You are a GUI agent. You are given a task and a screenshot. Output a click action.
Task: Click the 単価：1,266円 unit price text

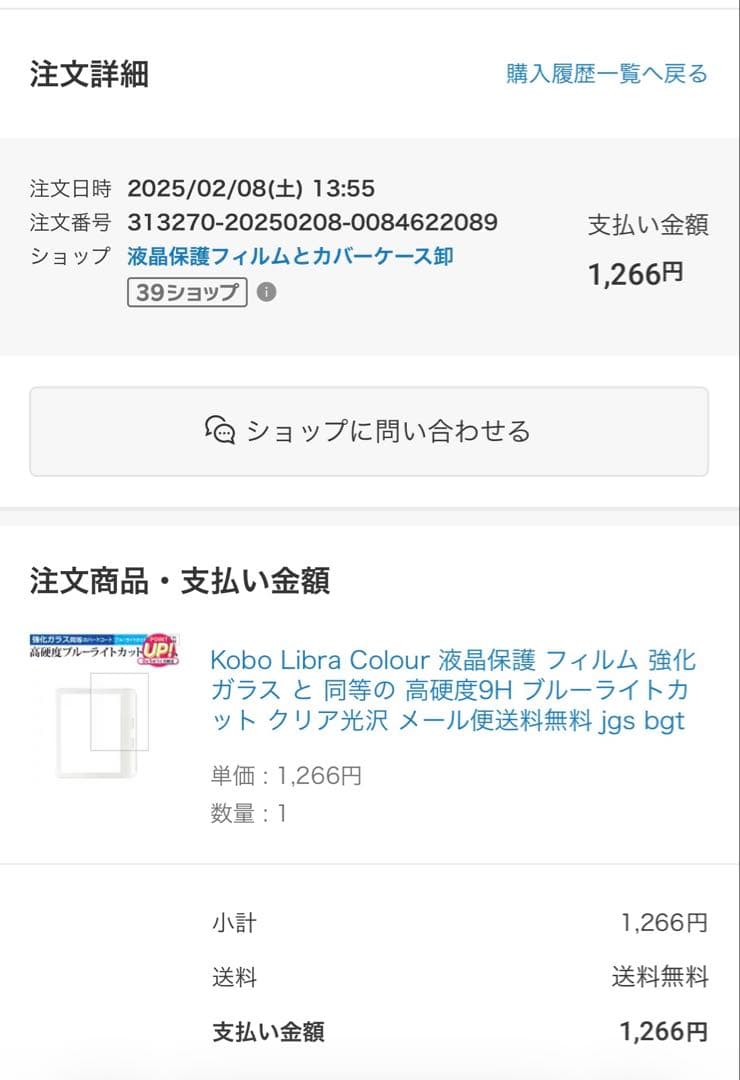[284, 774]
